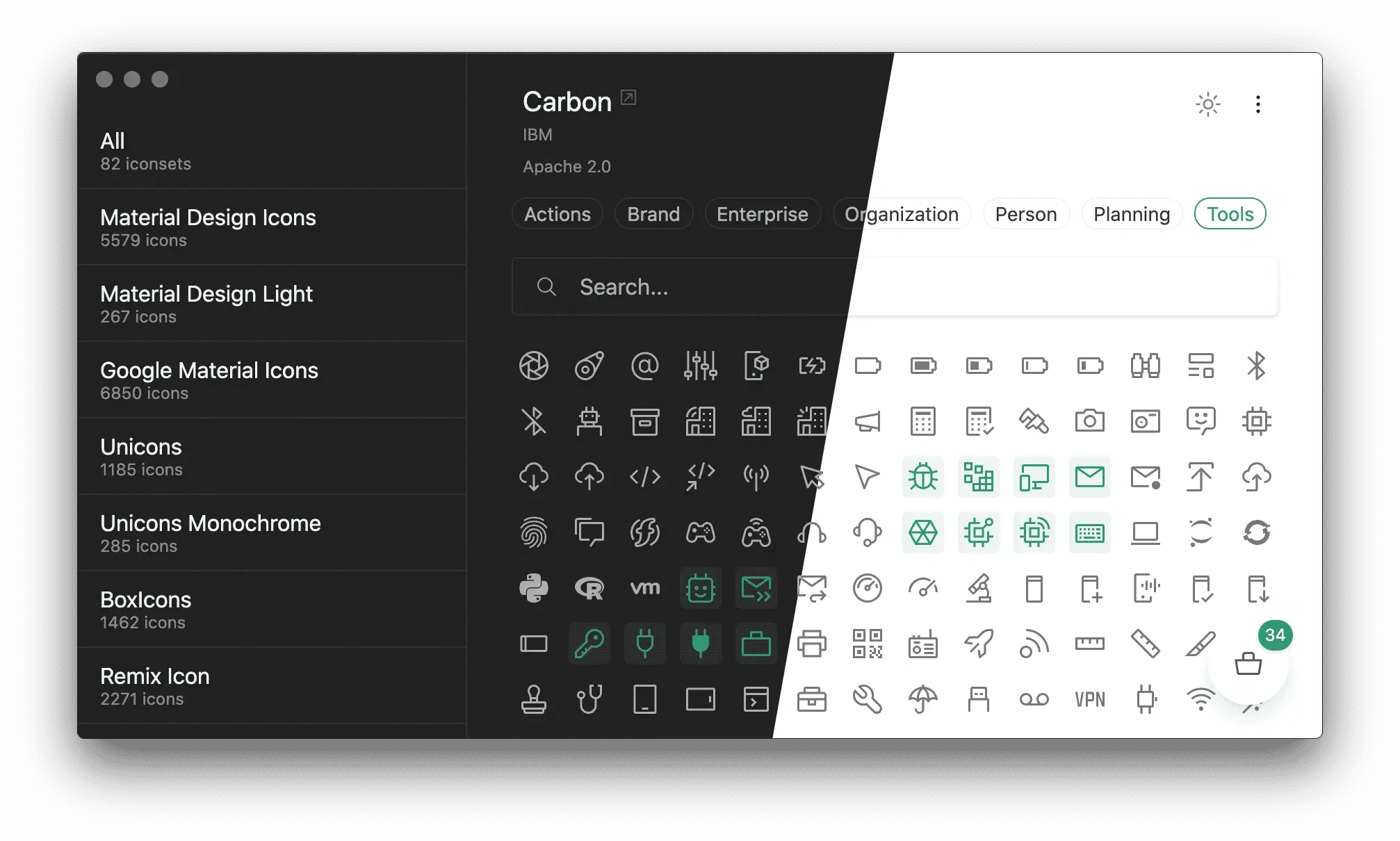Click the Python logo icon
The width and height of the screenshot is (1400, 841).
(534, 588)
